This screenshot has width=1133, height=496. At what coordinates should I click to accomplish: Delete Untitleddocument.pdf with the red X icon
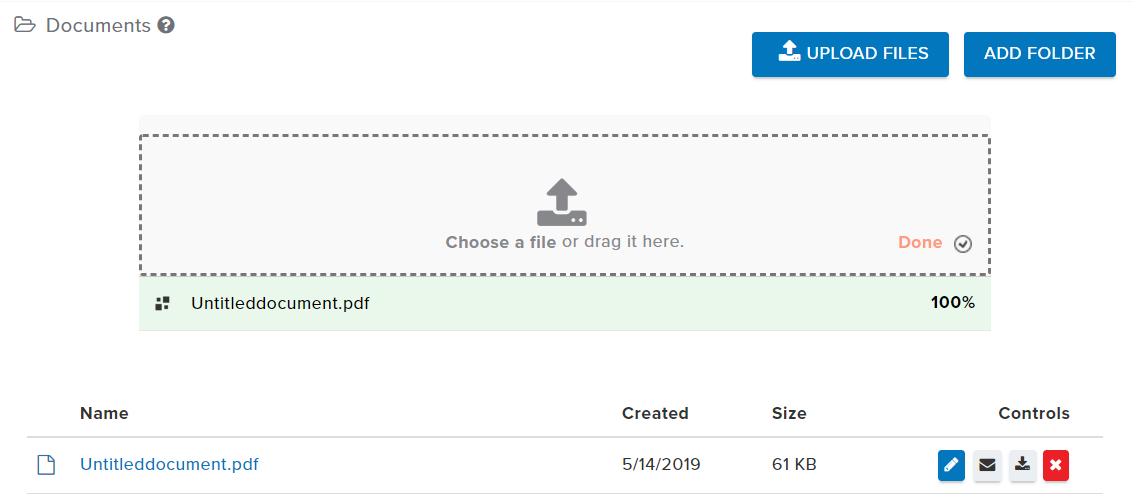1056,465
